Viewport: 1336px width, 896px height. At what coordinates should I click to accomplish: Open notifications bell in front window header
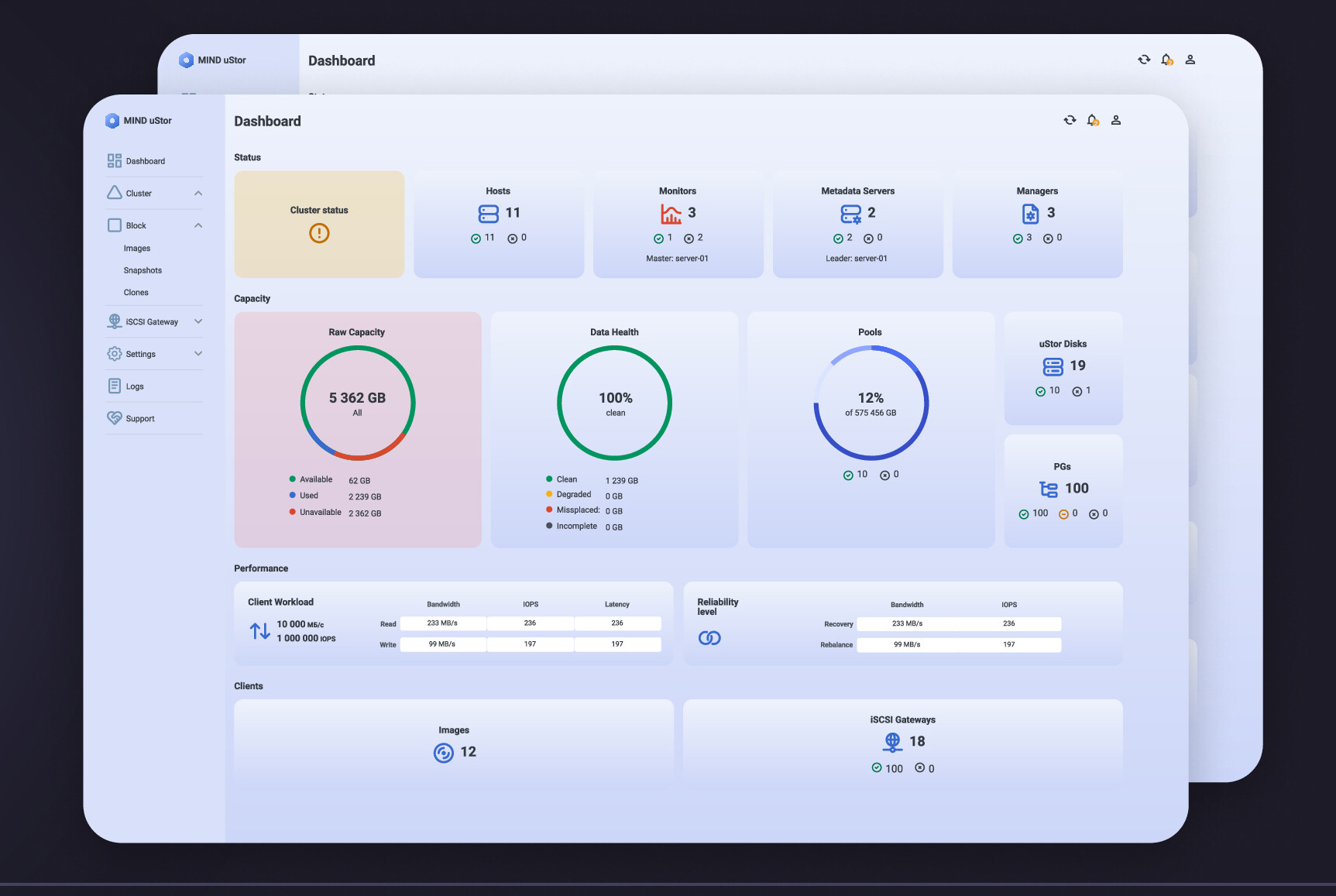click(x=1093, y=120)
